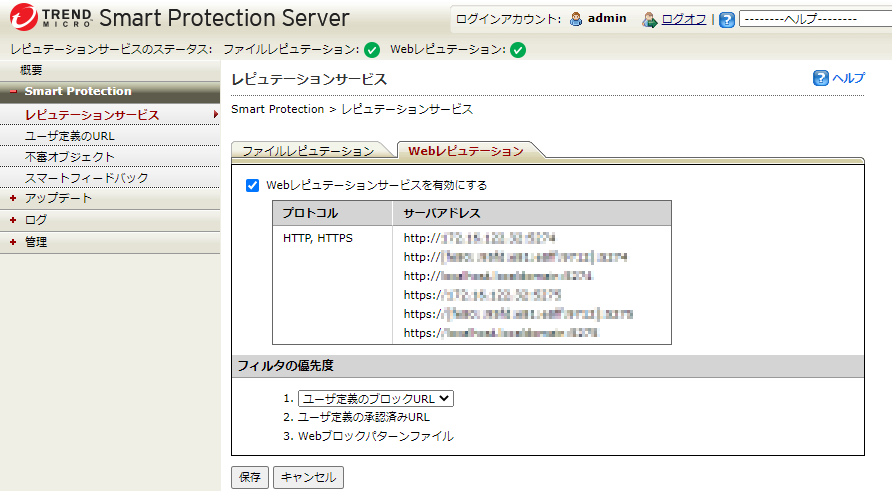Open the ヘルプ dropdown in the header
892x491 pixels.
coord(811,19)
